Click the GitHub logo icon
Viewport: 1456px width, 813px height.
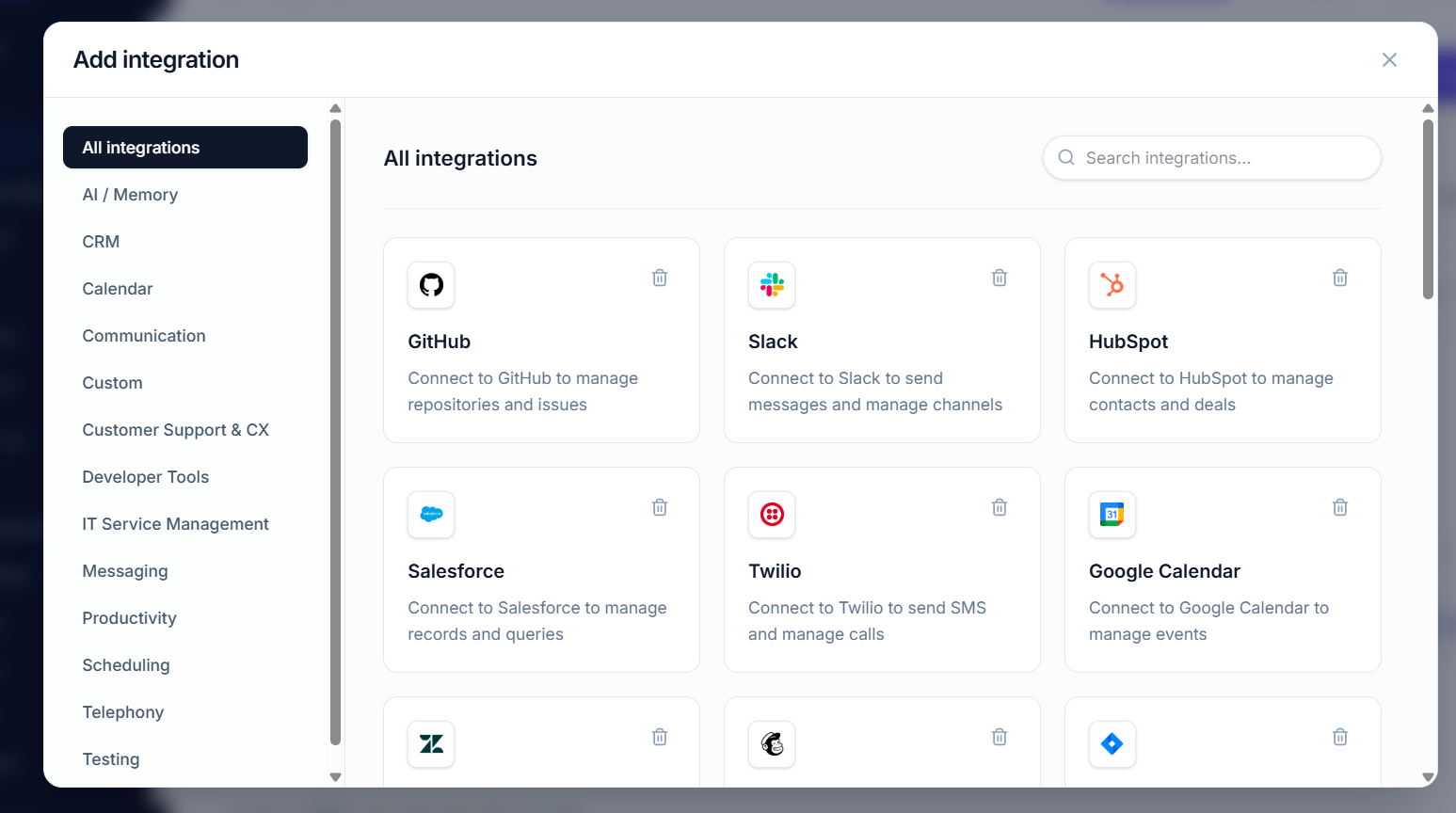[x=431, y=285]
